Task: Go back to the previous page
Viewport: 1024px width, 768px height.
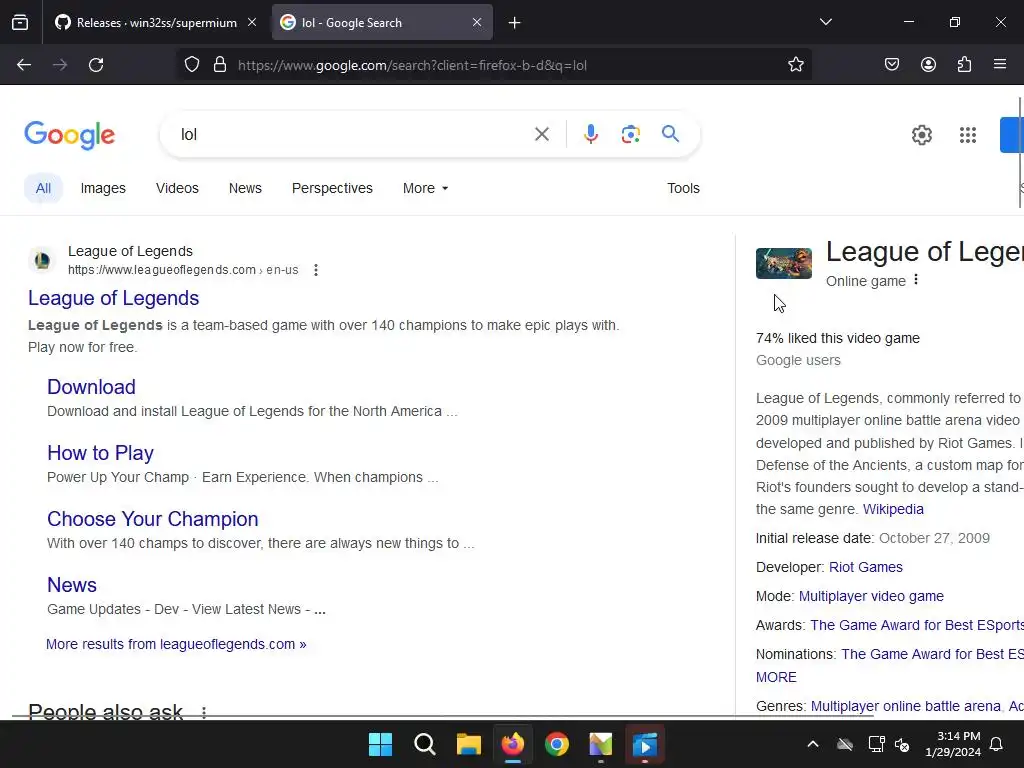Action: tap(24, 65)
